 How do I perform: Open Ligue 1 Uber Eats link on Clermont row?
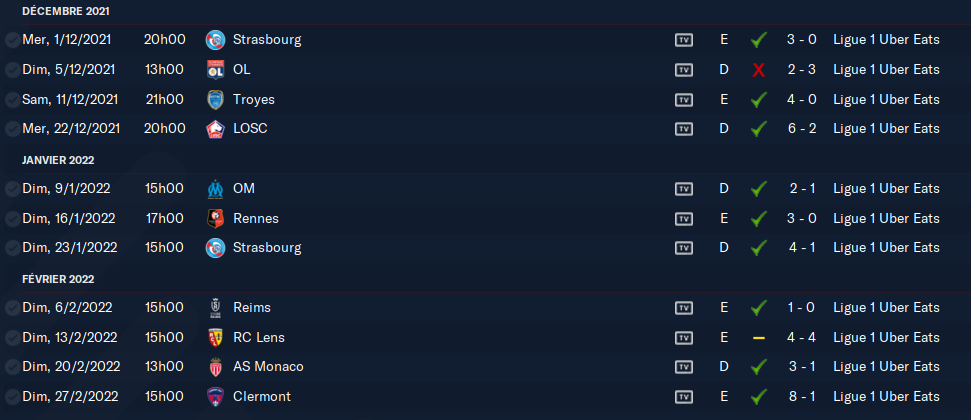pos(886,397)
